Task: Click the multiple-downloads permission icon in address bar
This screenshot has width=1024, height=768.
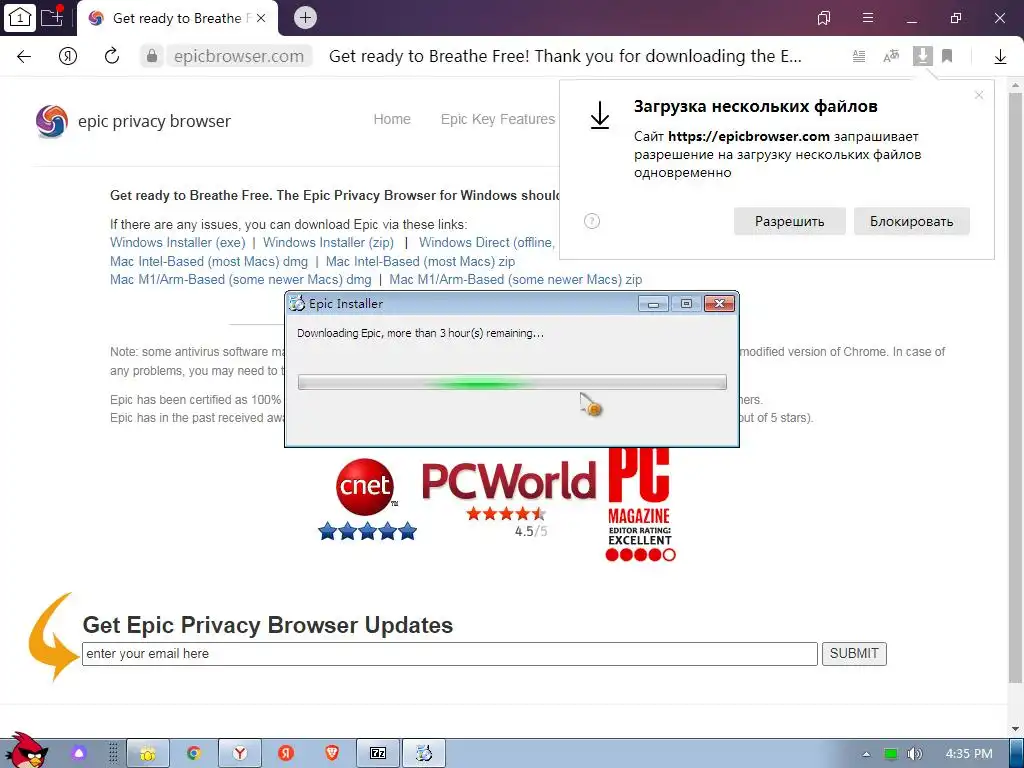Action: tap(922, 56)
